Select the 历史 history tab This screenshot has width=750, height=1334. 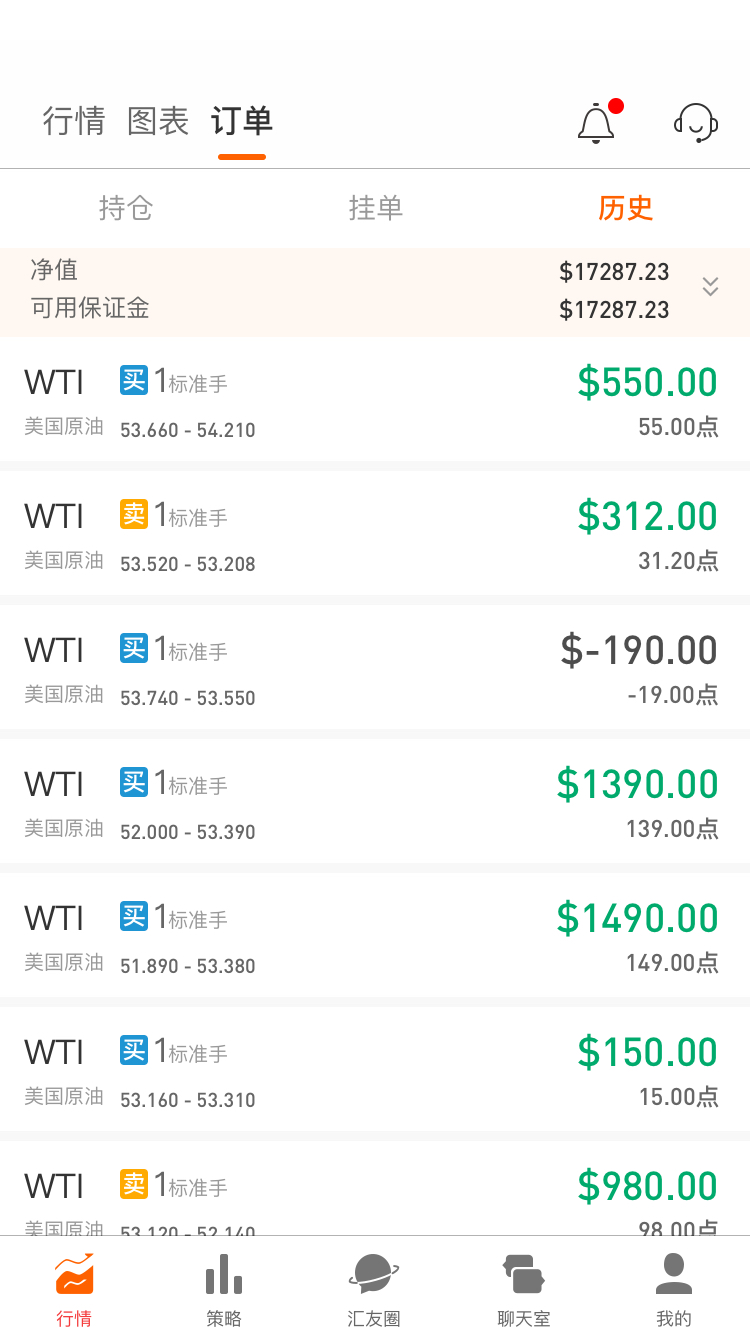click(626, 208)
